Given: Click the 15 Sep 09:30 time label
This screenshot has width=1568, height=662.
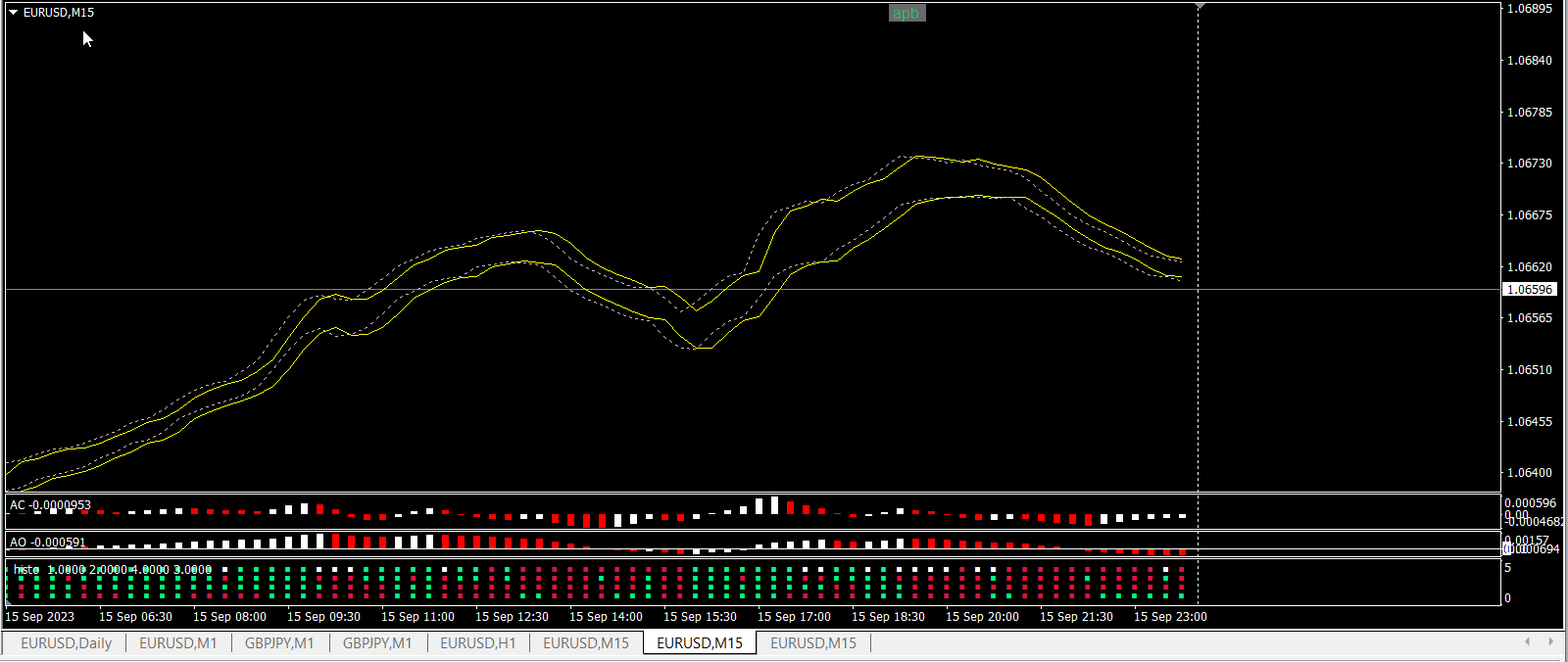Looking at the screenshot, I should (x=323, y=617).
